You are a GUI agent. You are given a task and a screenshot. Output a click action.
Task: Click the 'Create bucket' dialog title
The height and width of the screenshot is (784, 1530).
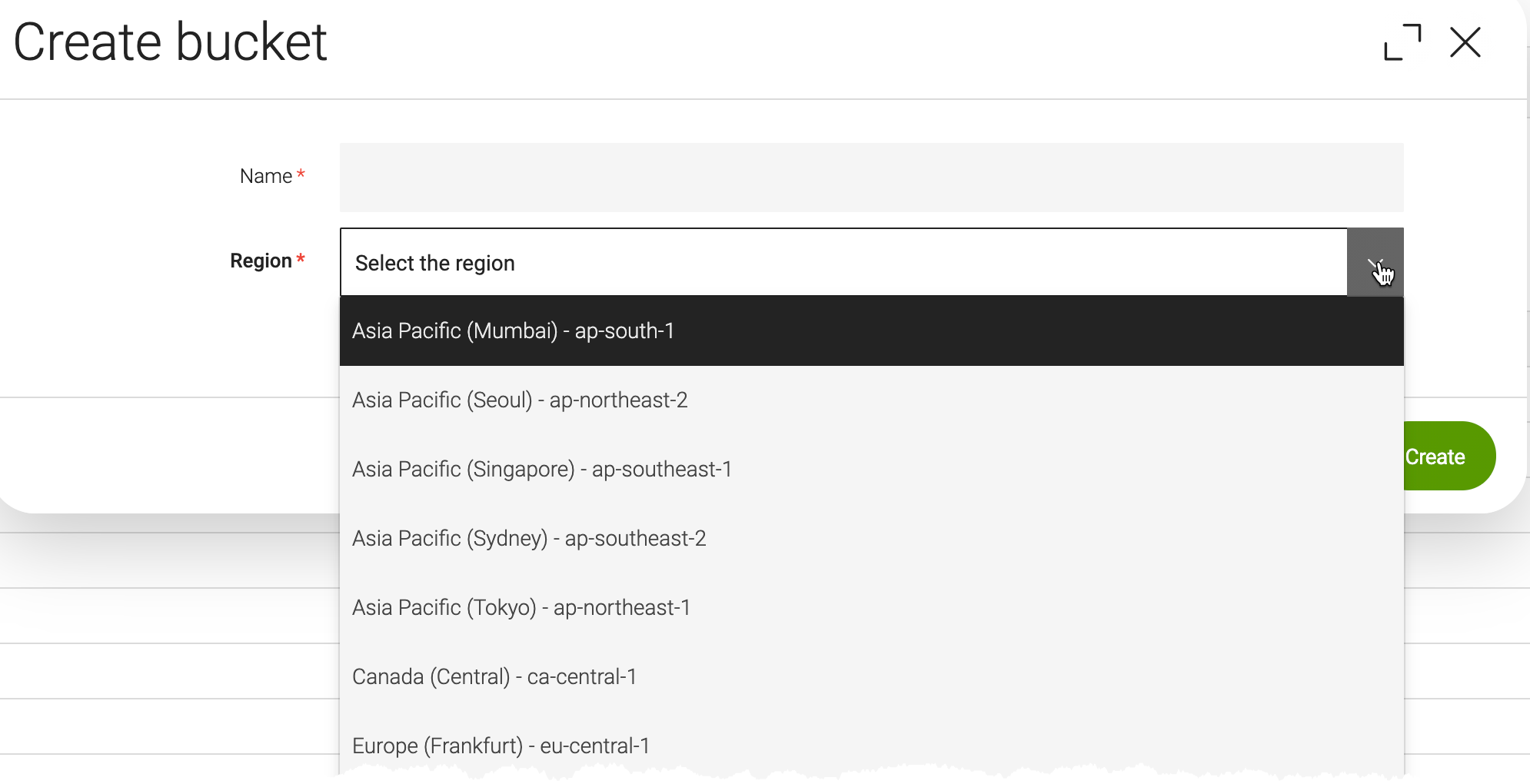pyautogui.click(x=172, y=42)
